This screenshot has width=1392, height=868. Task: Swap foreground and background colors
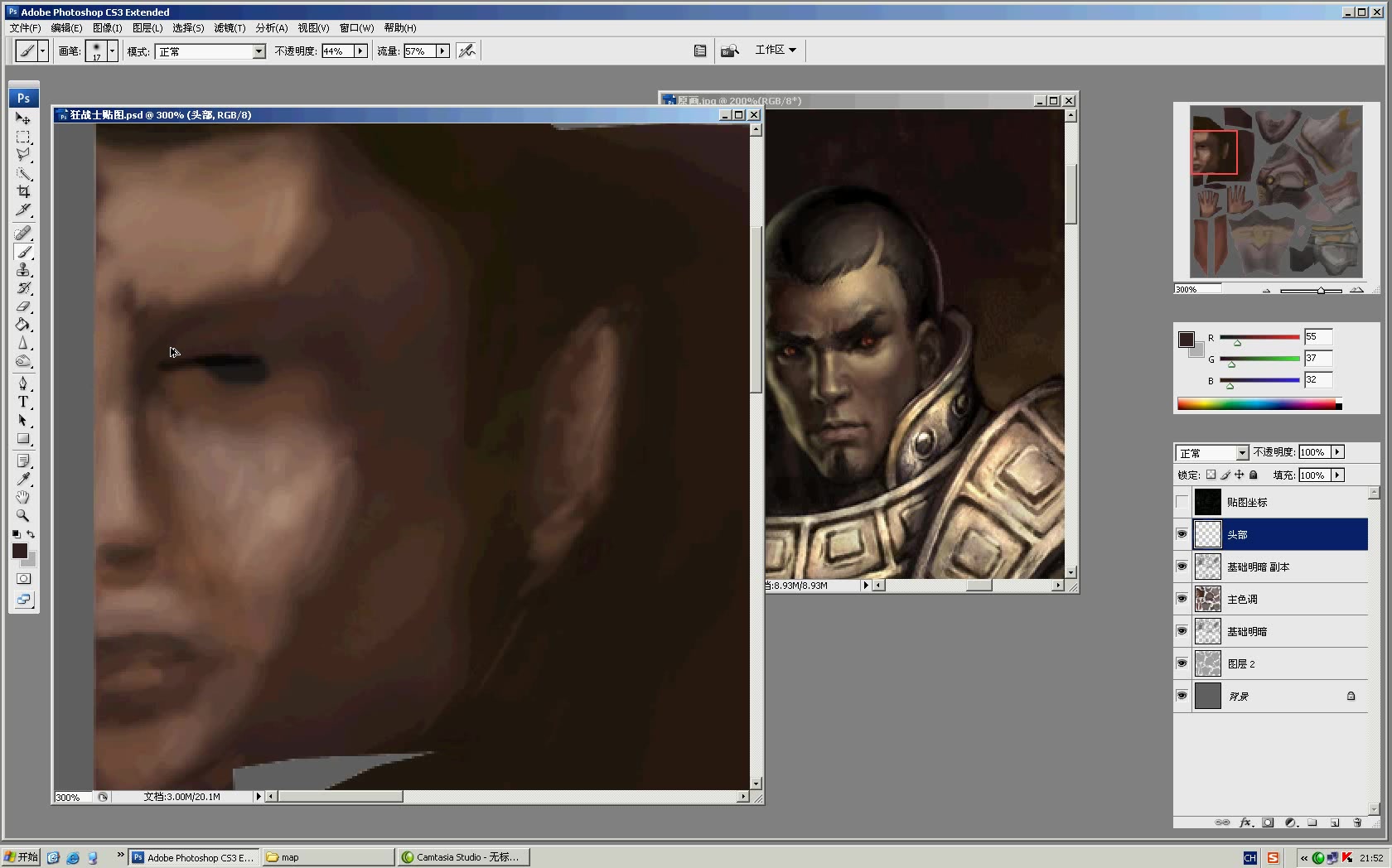click(31, 534)
